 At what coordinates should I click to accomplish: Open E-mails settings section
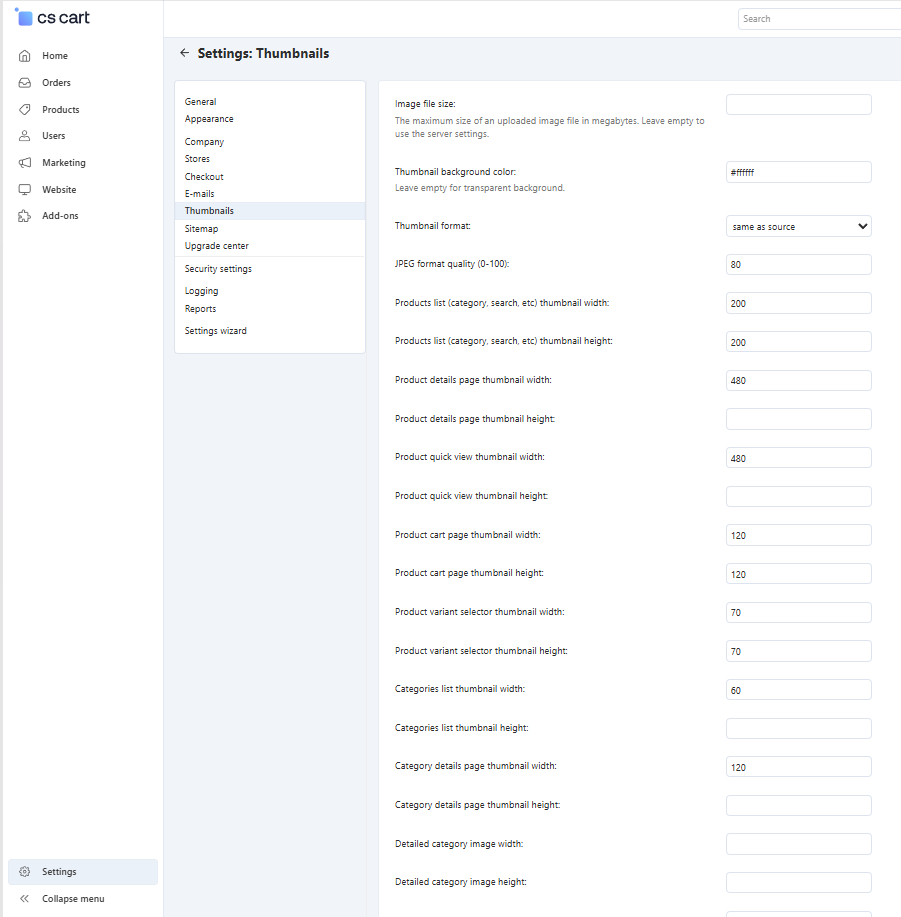point(199,194)
